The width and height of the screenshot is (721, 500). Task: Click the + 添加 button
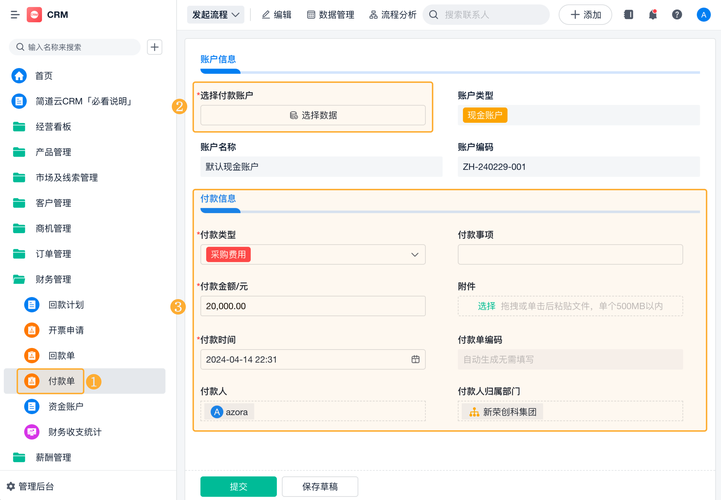tap(585, 15)
